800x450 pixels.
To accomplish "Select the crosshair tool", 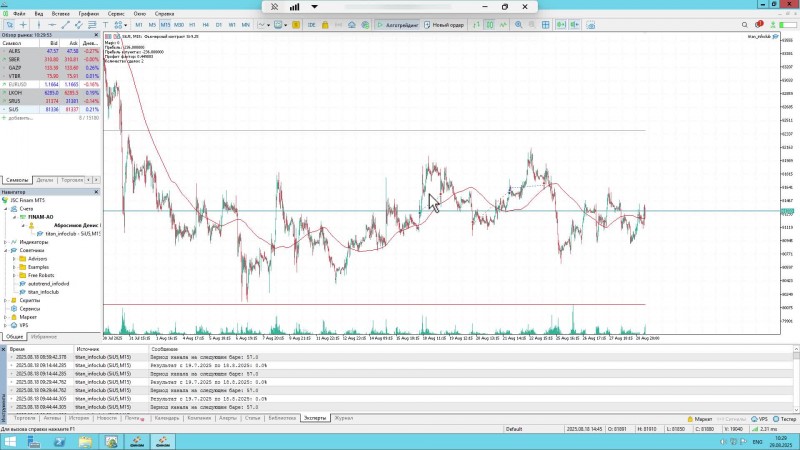I will pos(23,24).
